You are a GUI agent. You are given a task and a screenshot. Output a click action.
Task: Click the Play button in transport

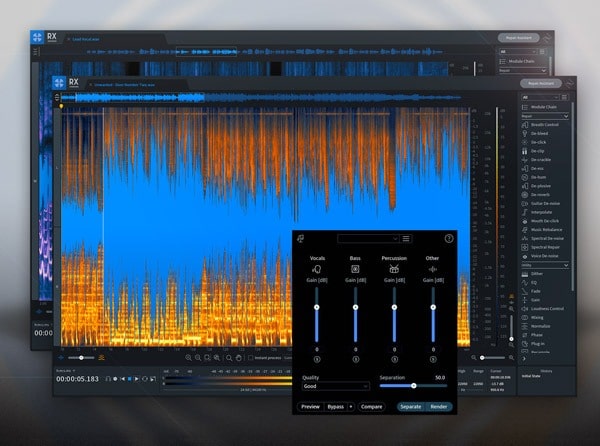coord(137,379)
